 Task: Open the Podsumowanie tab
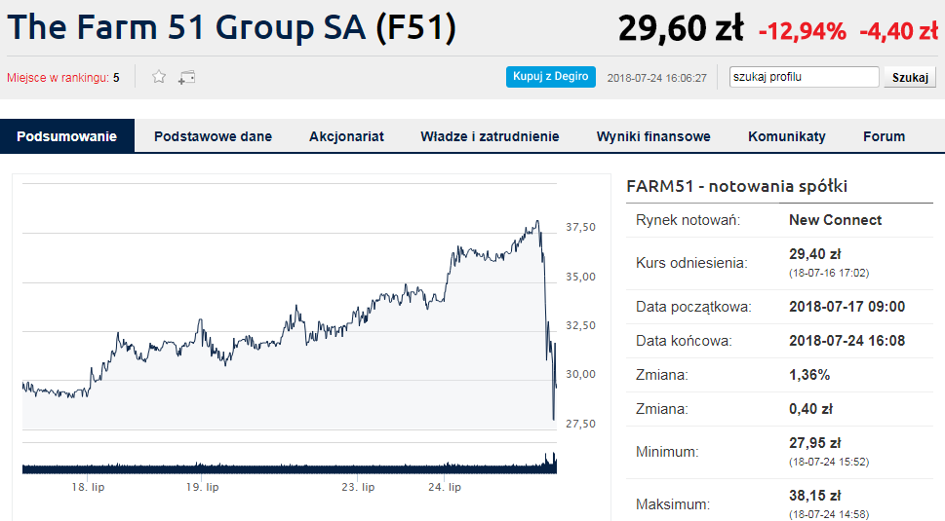(67, 137)
